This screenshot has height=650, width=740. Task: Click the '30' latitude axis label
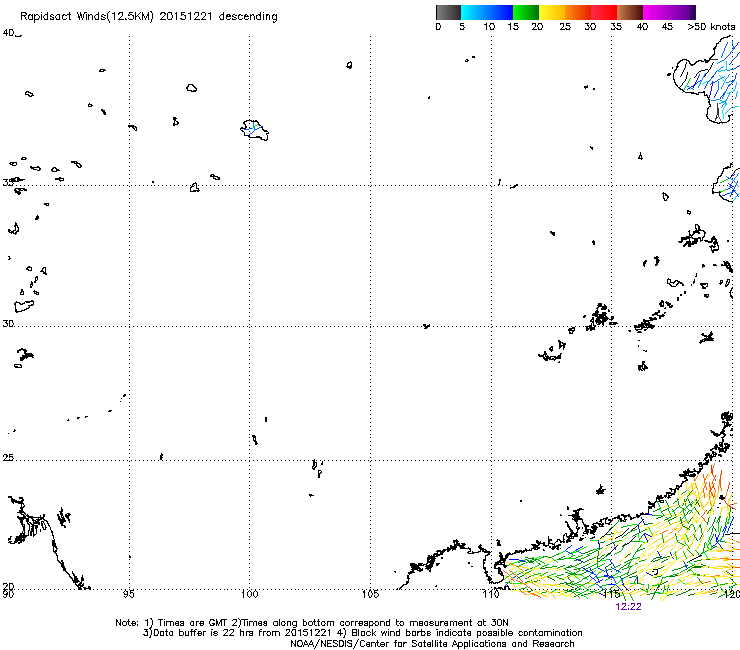click(8, 323)
